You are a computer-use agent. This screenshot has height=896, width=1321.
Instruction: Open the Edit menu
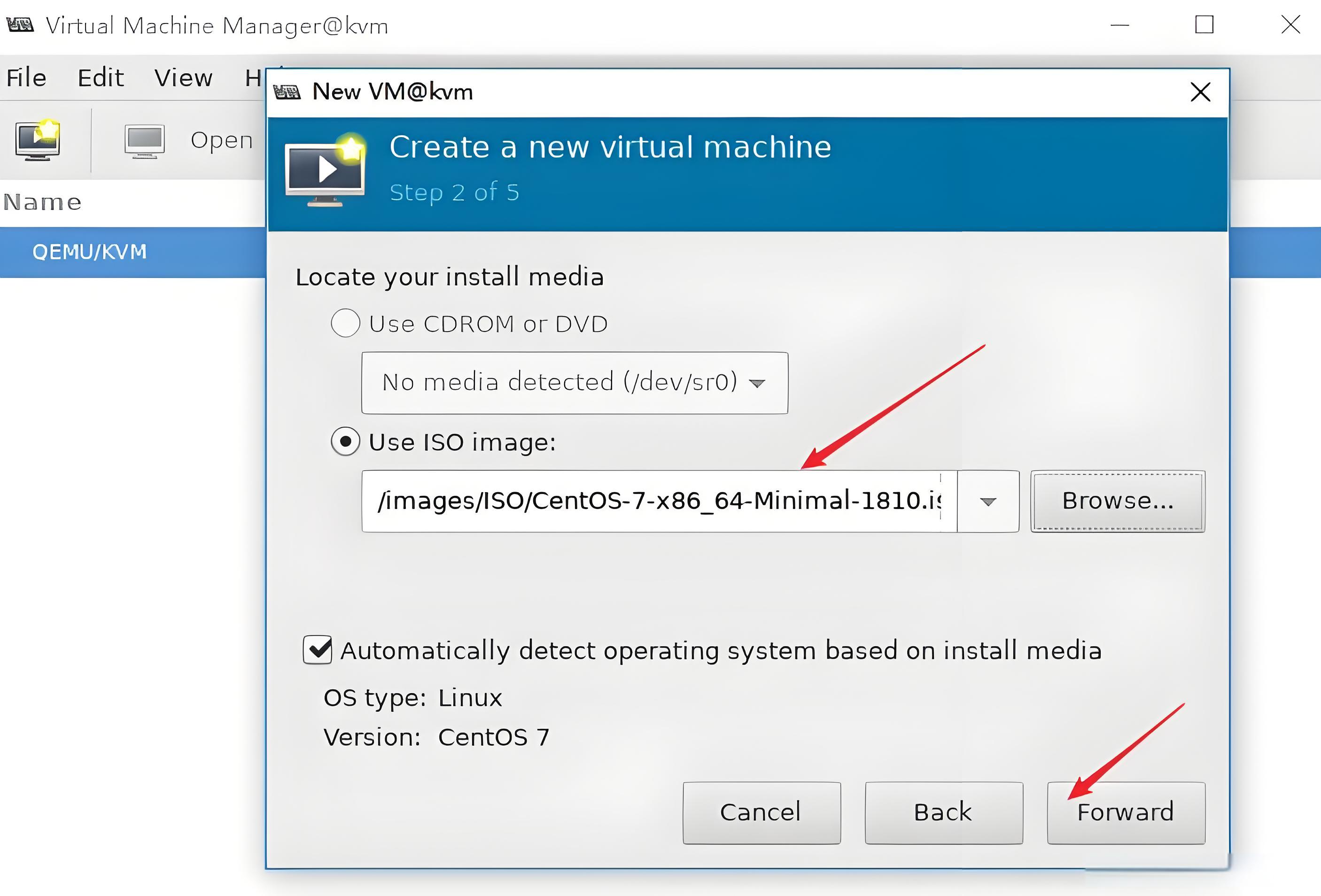(x=100, y=78)
